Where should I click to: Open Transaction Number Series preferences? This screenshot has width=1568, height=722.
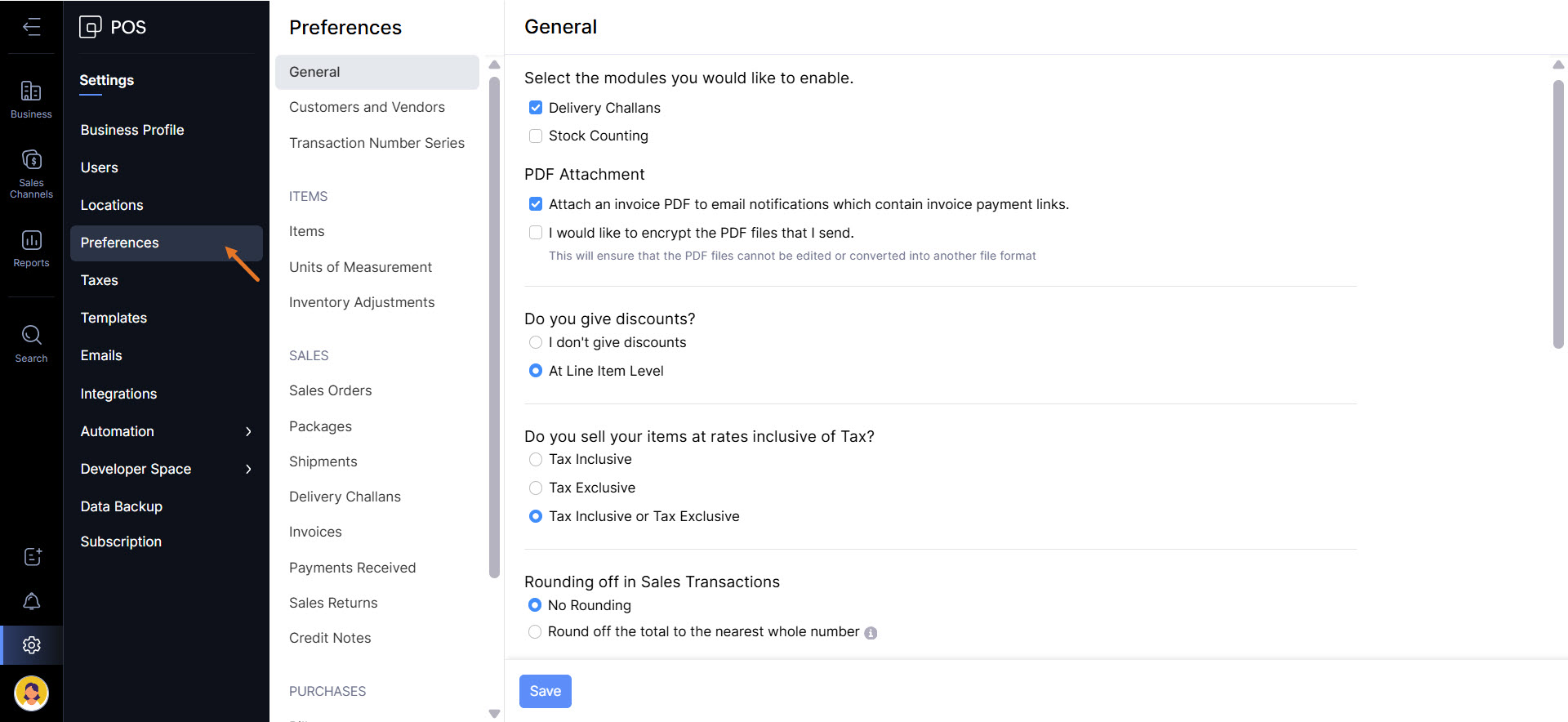(376, 143)
